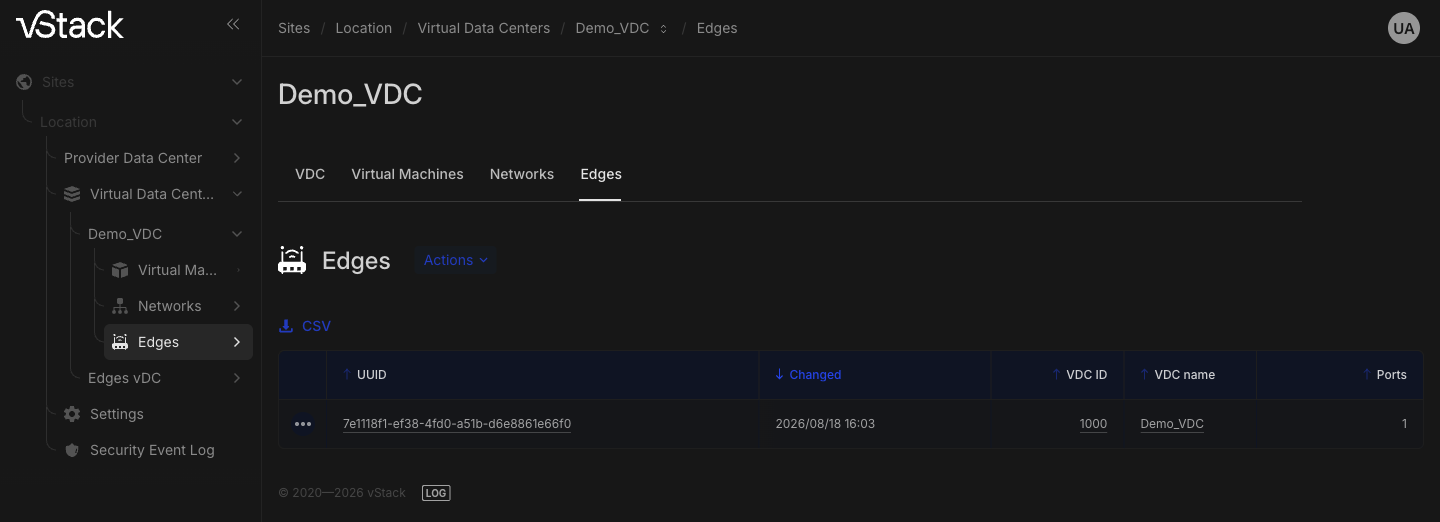Click the sort arrow on the VDC name column
The height and width of the screenshot is (522, 1440).
pyautogui.click(x=1145, y=375)
